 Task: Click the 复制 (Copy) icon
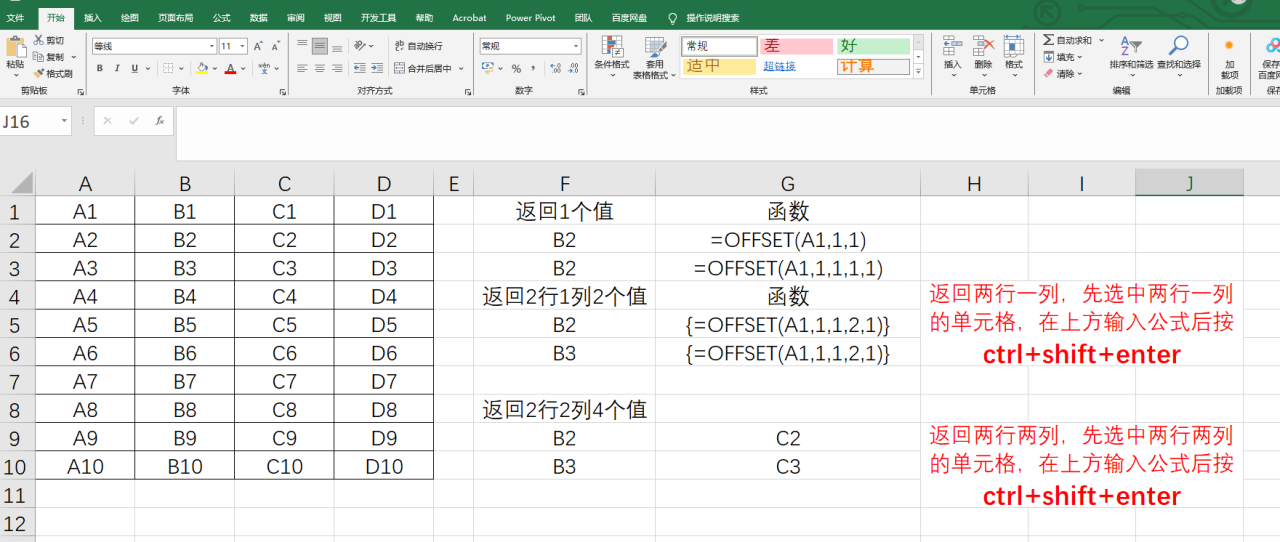(39, 57)
